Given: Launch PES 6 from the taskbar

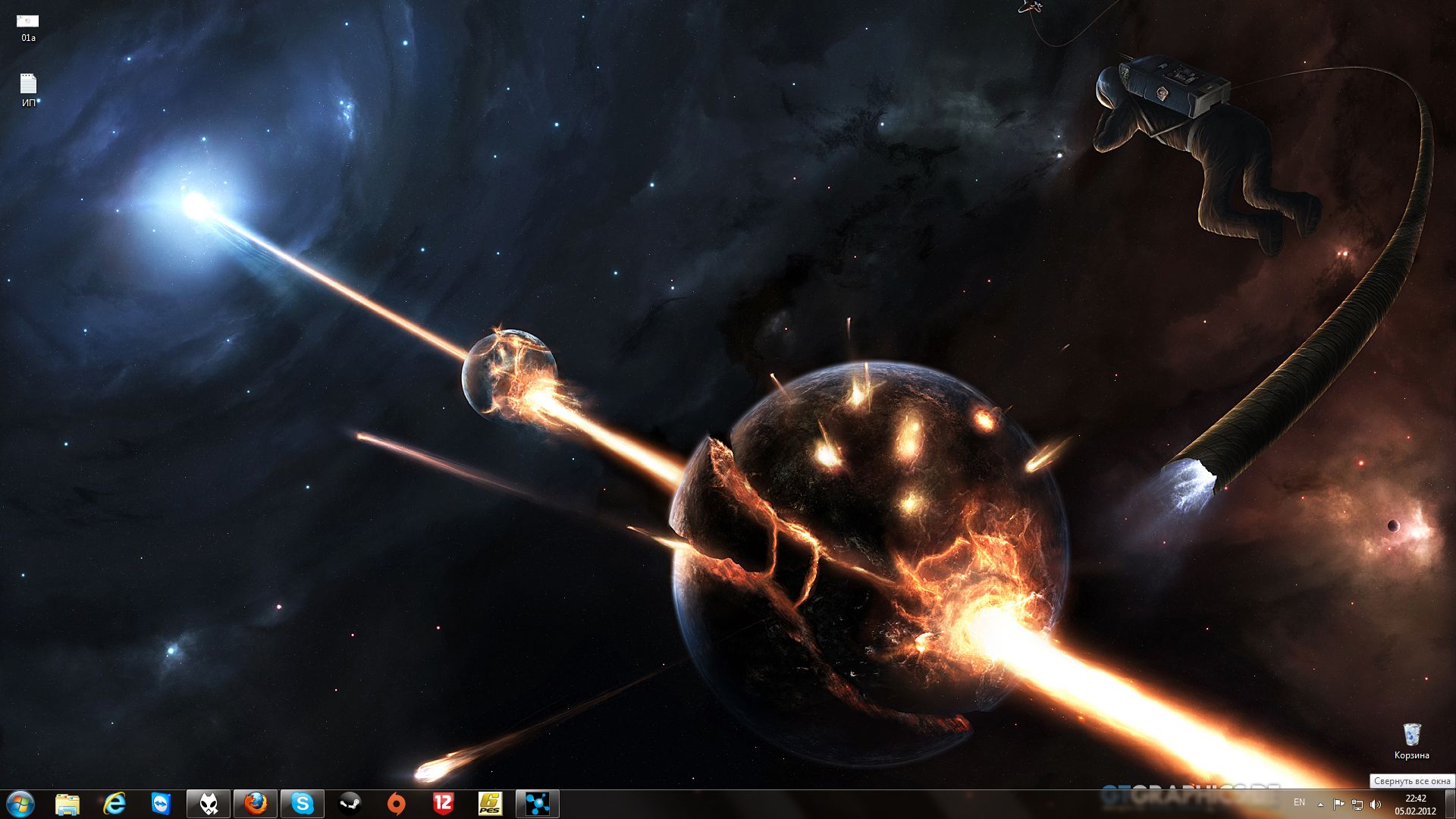Looking at the screenshot, I should coord(491,803).
